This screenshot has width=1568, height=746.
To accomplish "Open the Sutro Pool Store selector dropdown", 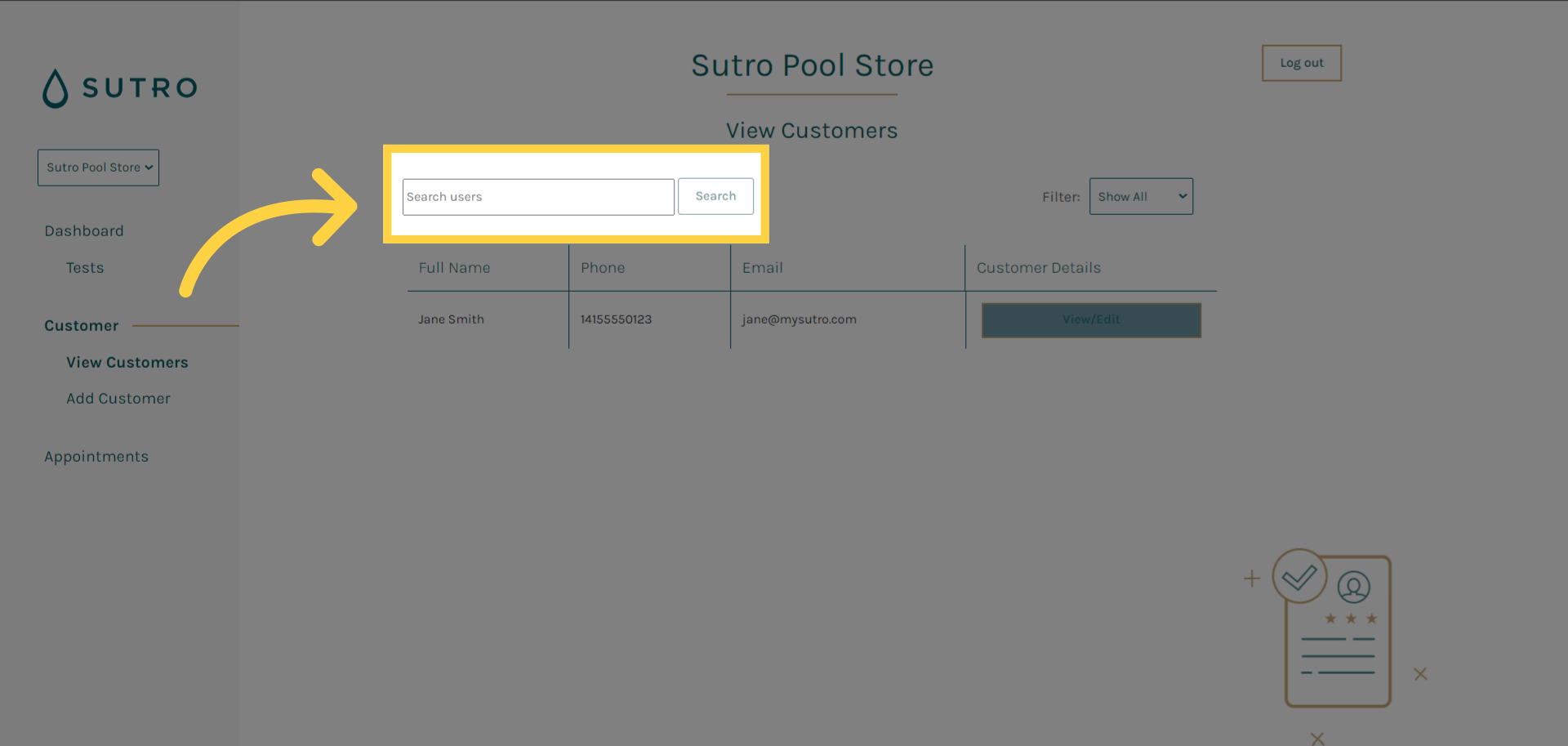I will coord(98,168).
